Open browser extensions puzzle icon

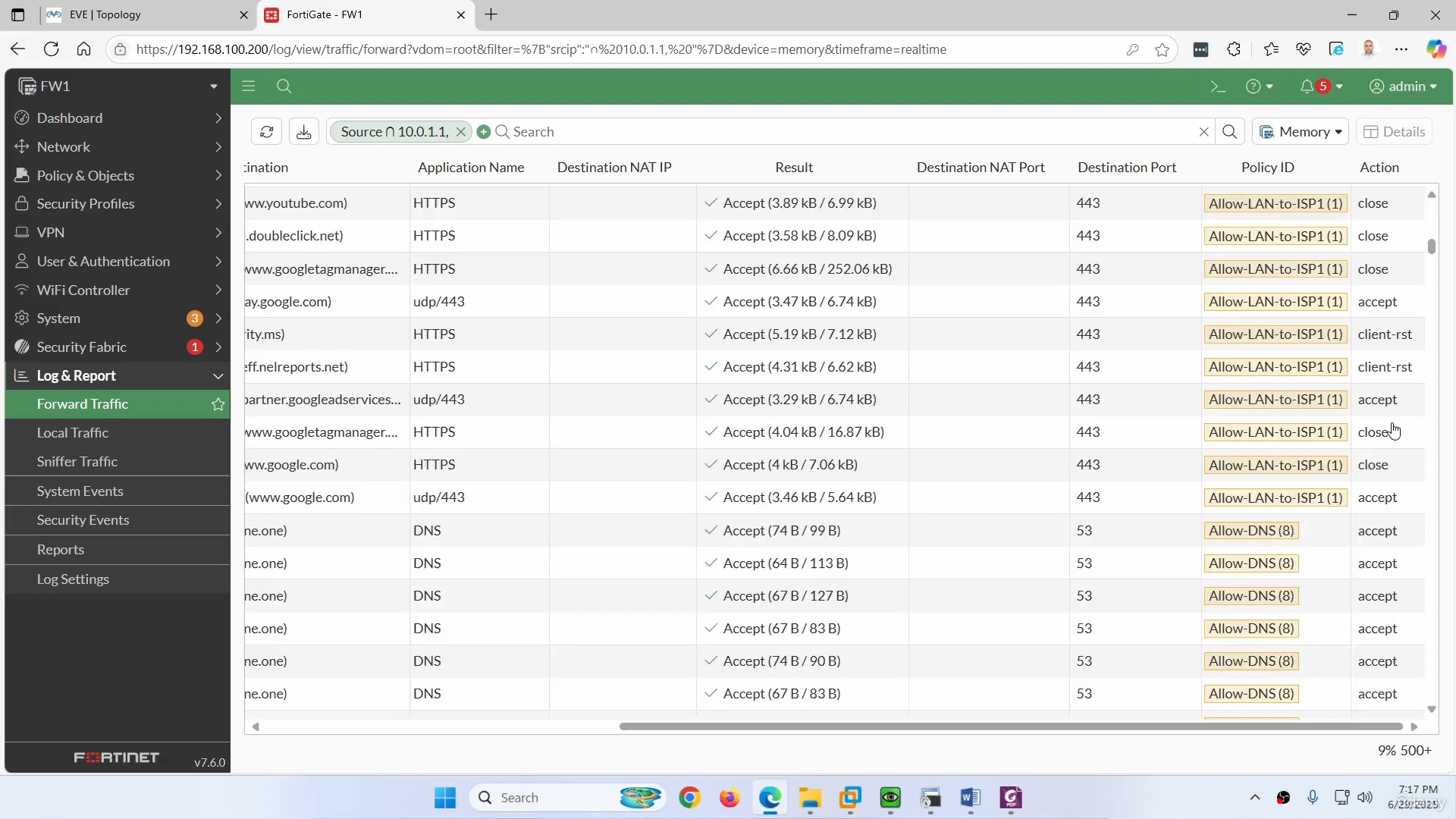(x=1234, y=49)
